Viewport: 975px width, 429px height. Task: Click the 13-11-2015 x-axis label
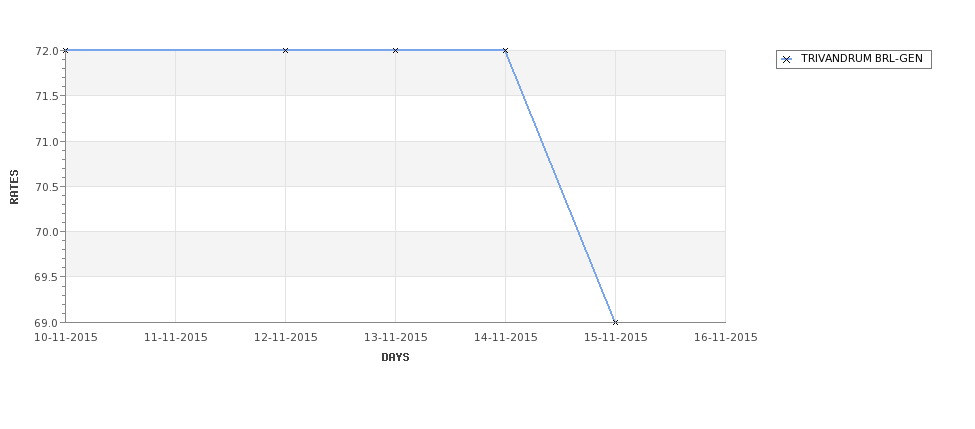tap(395, 338)
